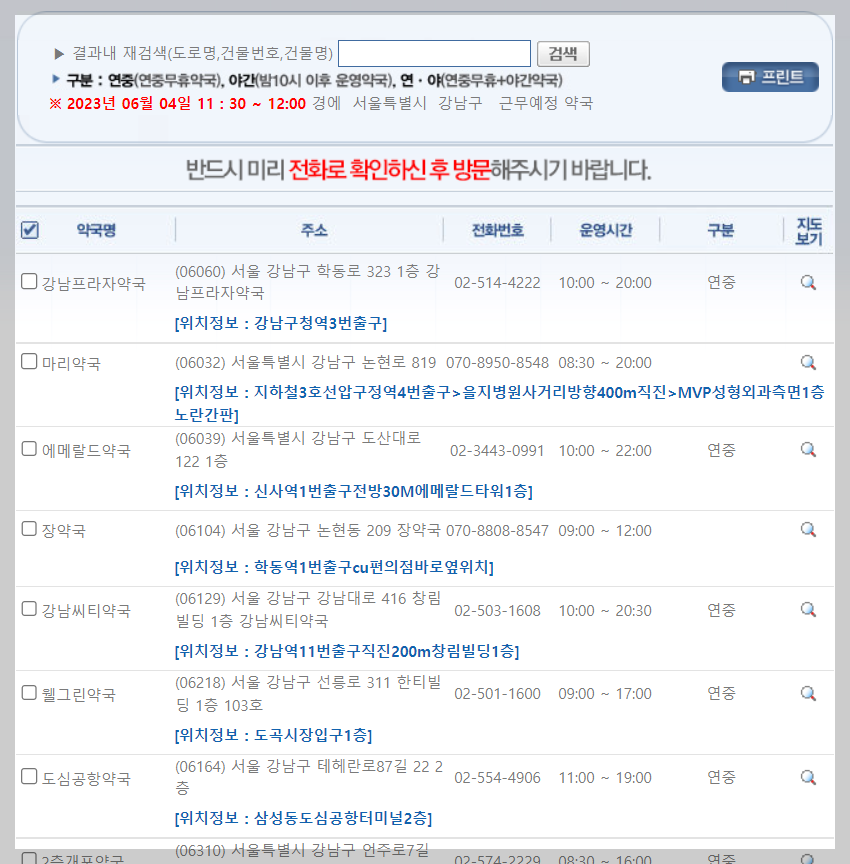Check the 에메랄드약국 checkbox
Image resolution: width=850 pixels, height=864 pixels.
tap(29, 449)
